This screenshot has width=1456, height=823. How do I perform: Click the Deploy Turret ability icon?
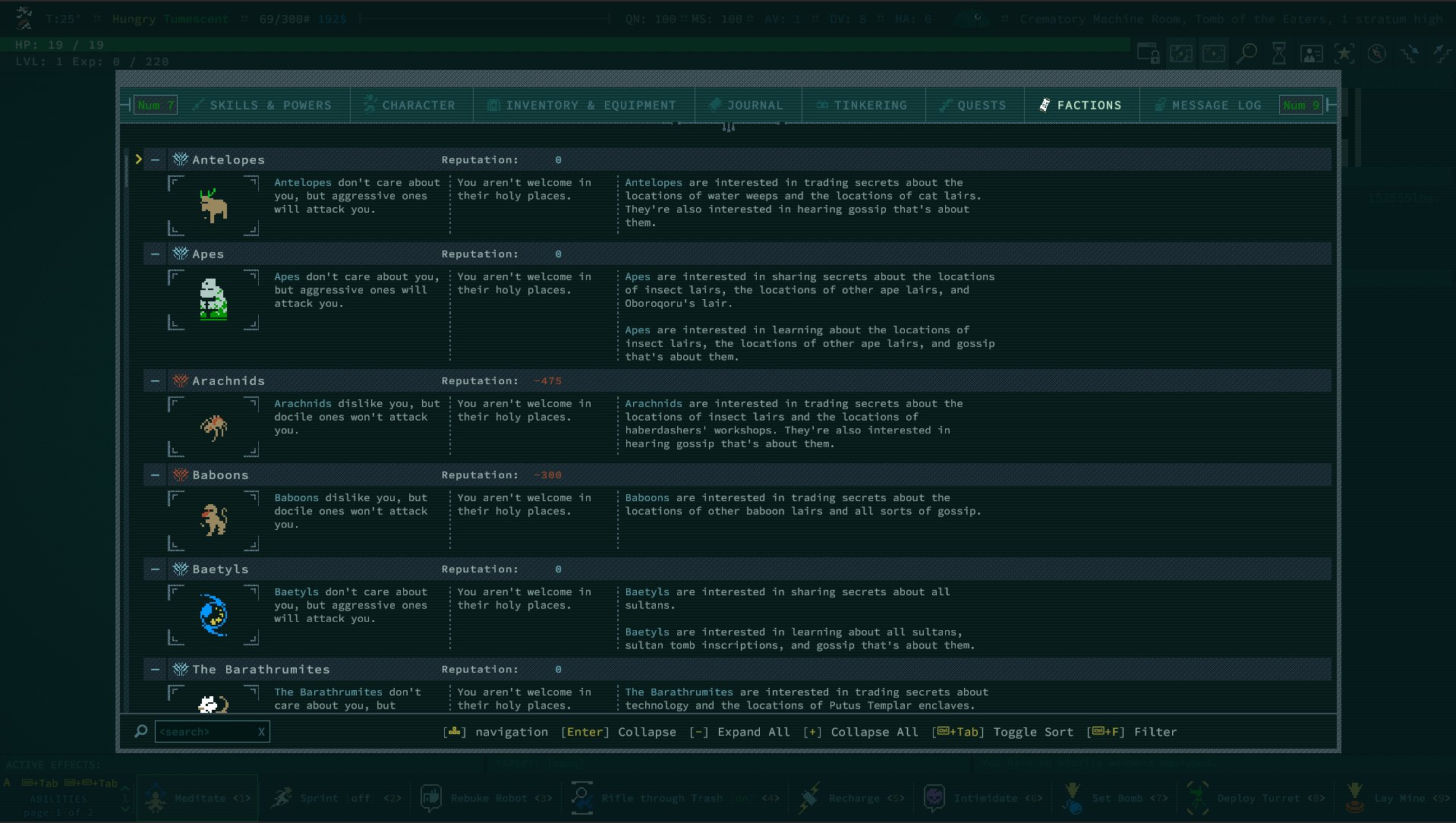pyautogui.click(x=1198, y=798)
